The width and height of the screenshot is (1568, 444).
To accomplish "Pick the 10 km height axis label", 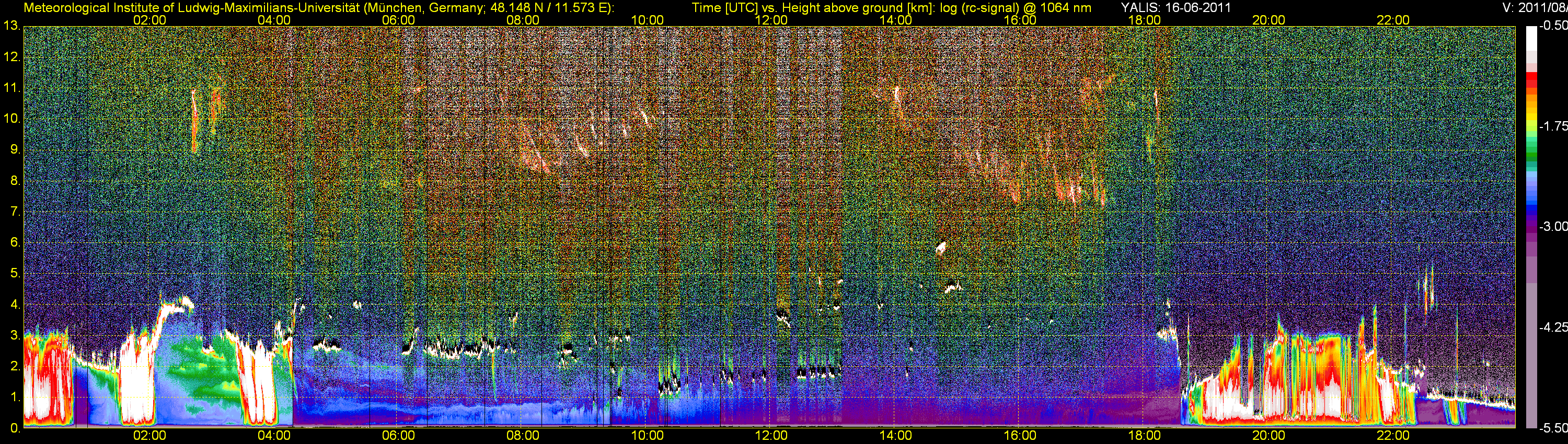I will click(11, 119).
